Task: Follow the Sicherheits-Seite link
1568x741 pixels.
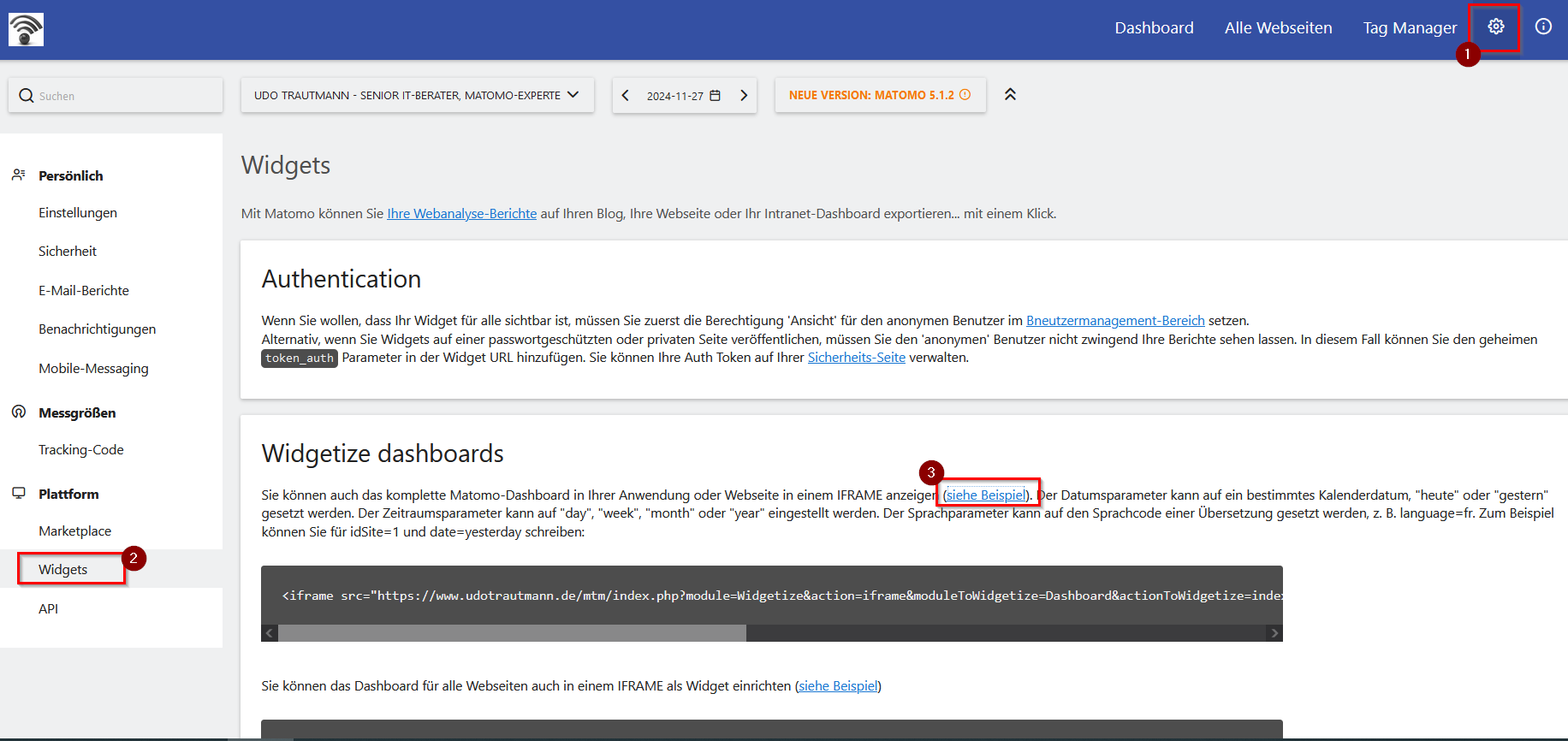Action: 857,357
